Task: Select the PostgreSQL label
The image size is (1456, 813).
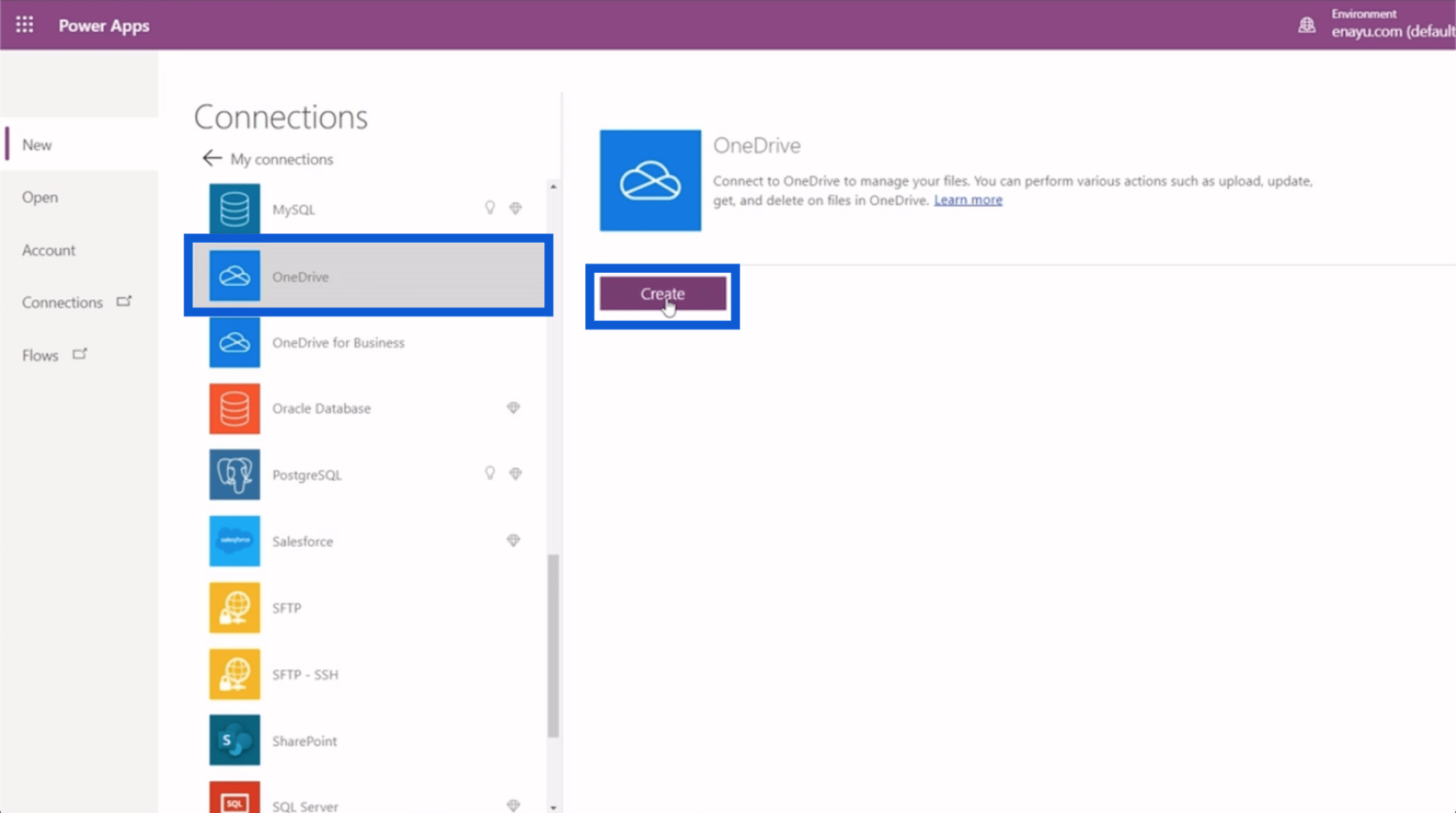Action: click(x=307, y=475)
